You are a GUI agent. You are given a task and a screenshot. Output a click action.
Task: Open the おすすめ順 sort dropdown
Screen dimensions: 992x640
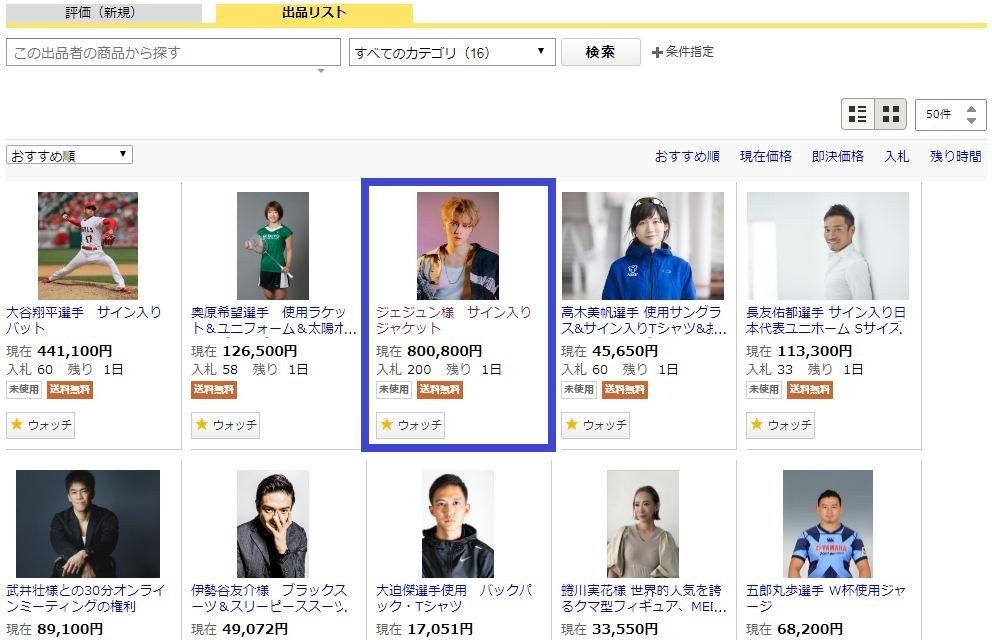[69, 155]
